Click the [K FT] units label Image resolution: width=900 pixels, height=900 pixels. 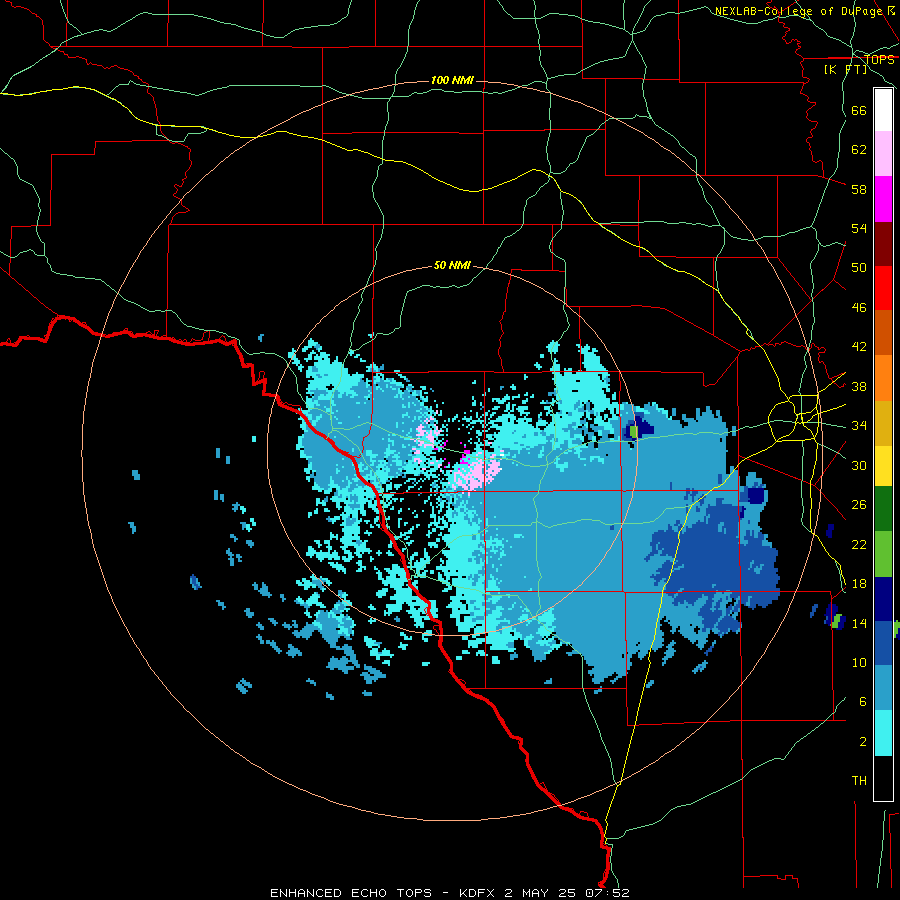pos(845,69)
